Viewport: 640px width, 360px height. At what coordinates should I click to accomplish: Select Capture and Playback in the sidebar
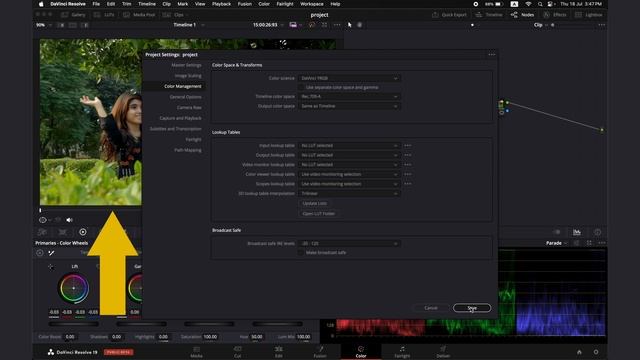pyautogui.click(x=180, y=118)
